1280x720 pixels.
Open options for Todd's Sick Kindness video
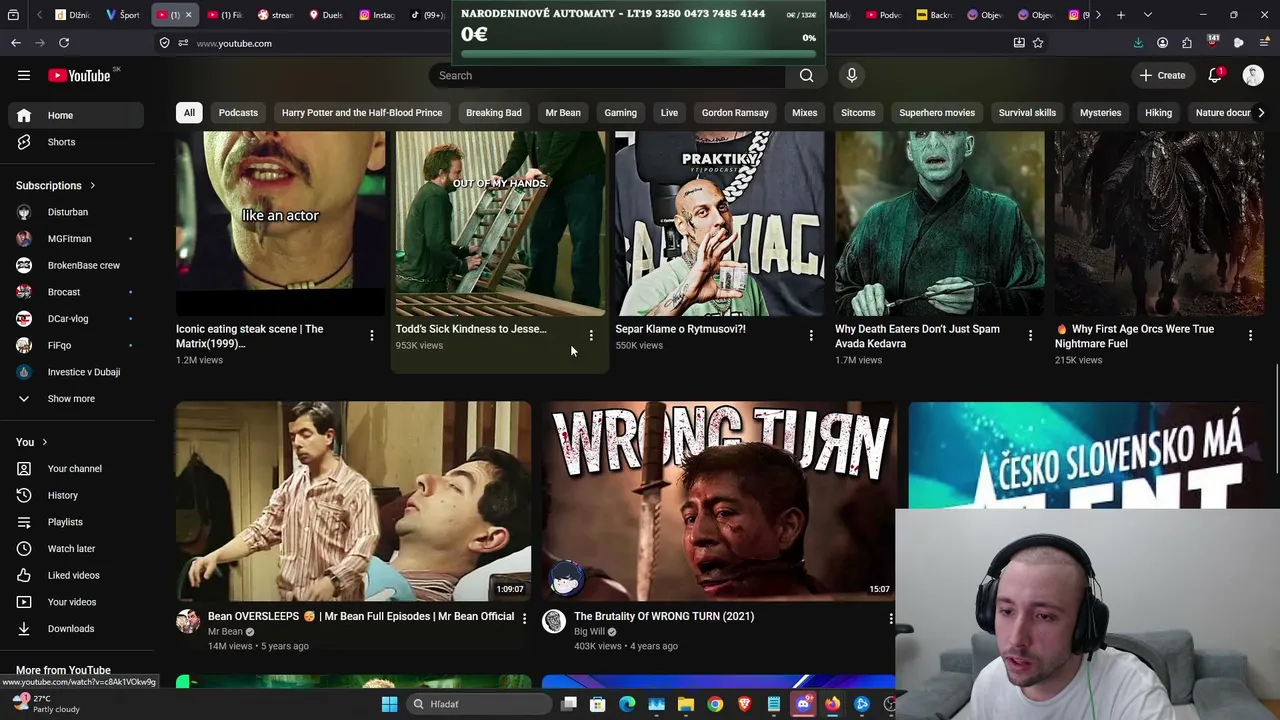[591, 336]
